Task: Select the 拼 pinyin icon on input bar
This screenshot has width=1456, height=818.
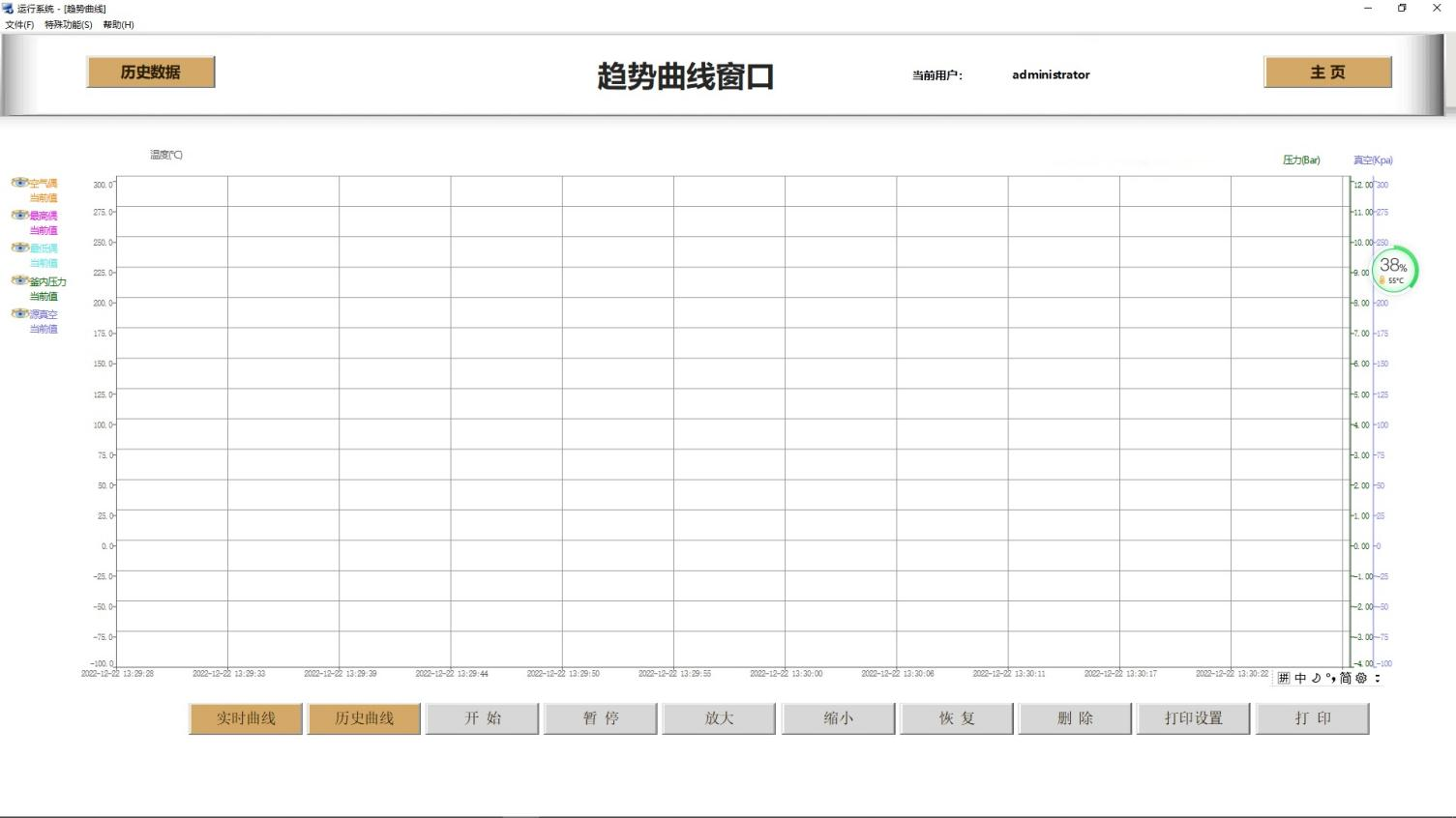Action: coord(1284,679)
